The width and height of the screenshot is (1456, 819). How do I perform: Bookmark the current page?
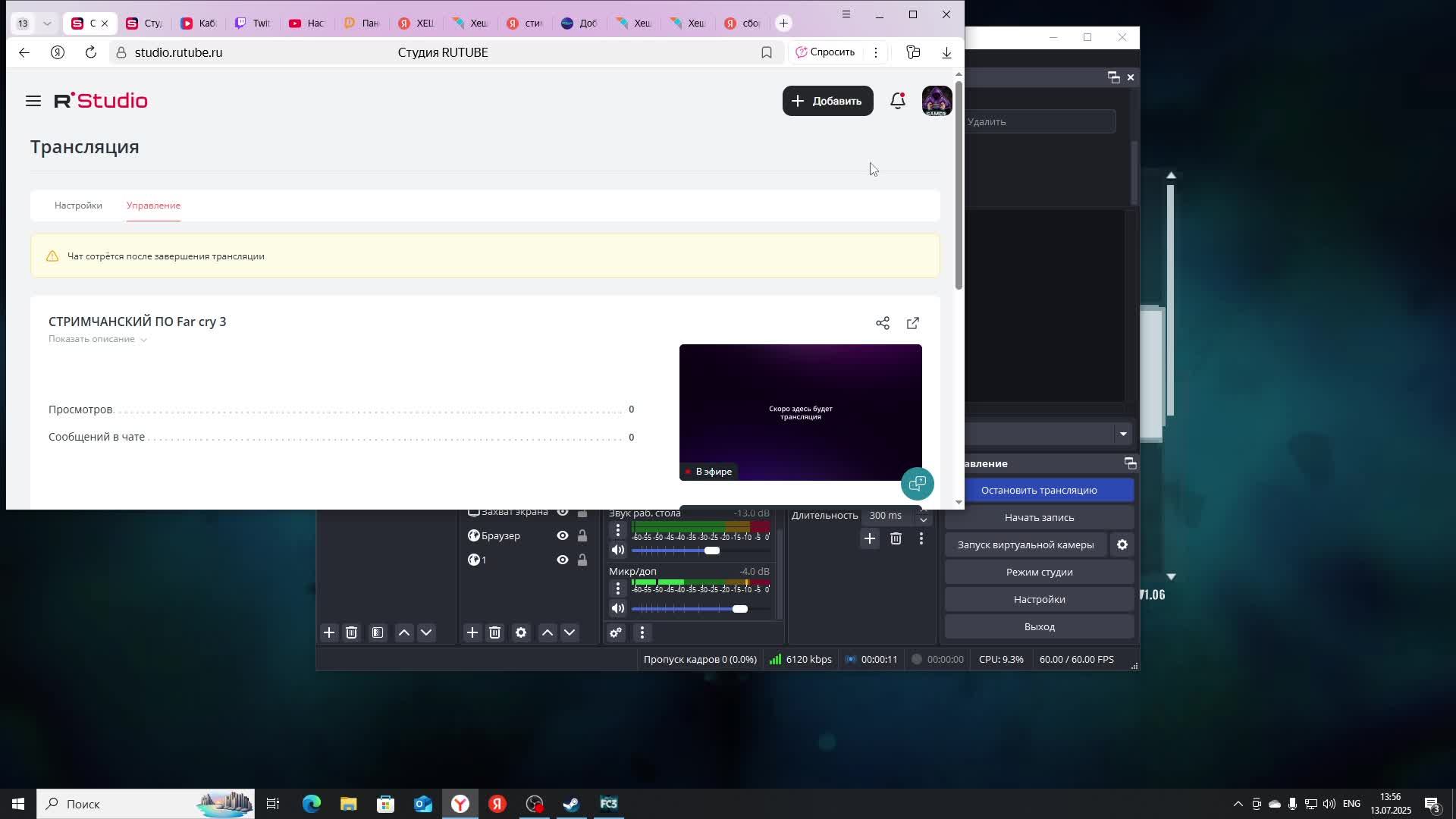(x=767, y=52)
